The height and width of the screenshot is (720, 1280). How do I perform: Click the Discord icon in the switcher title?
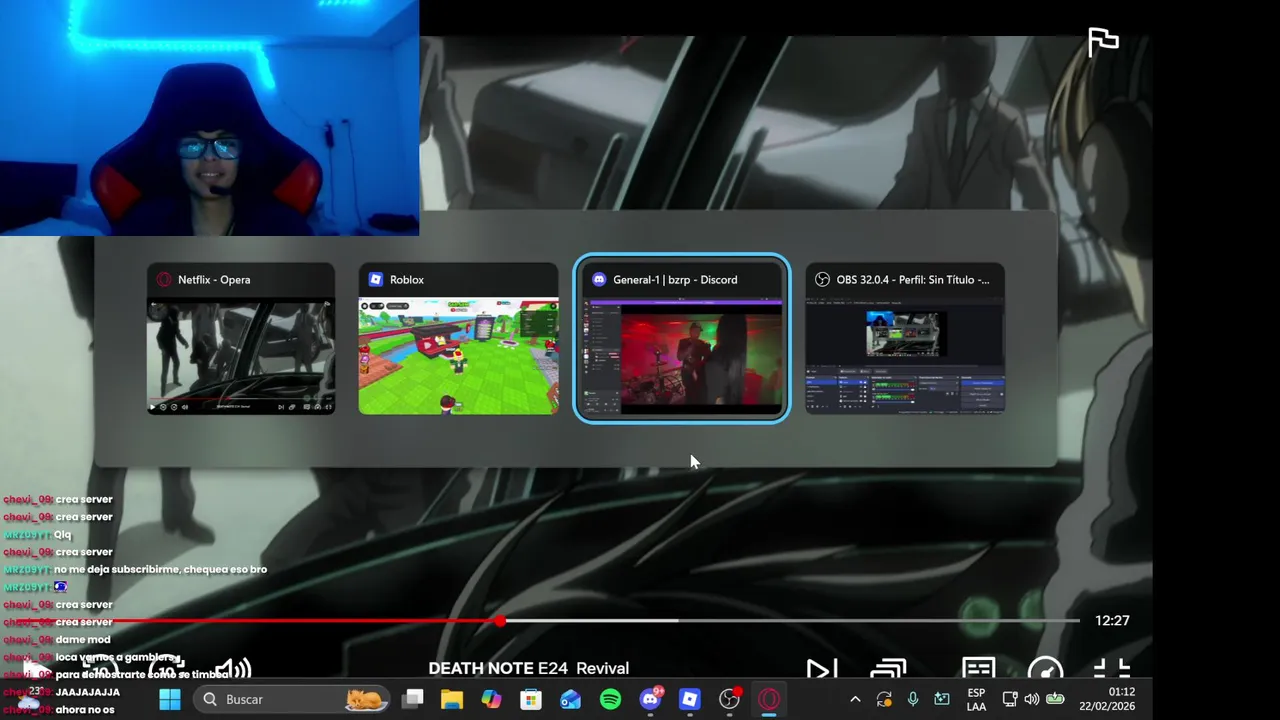click(x=599, y=280)
